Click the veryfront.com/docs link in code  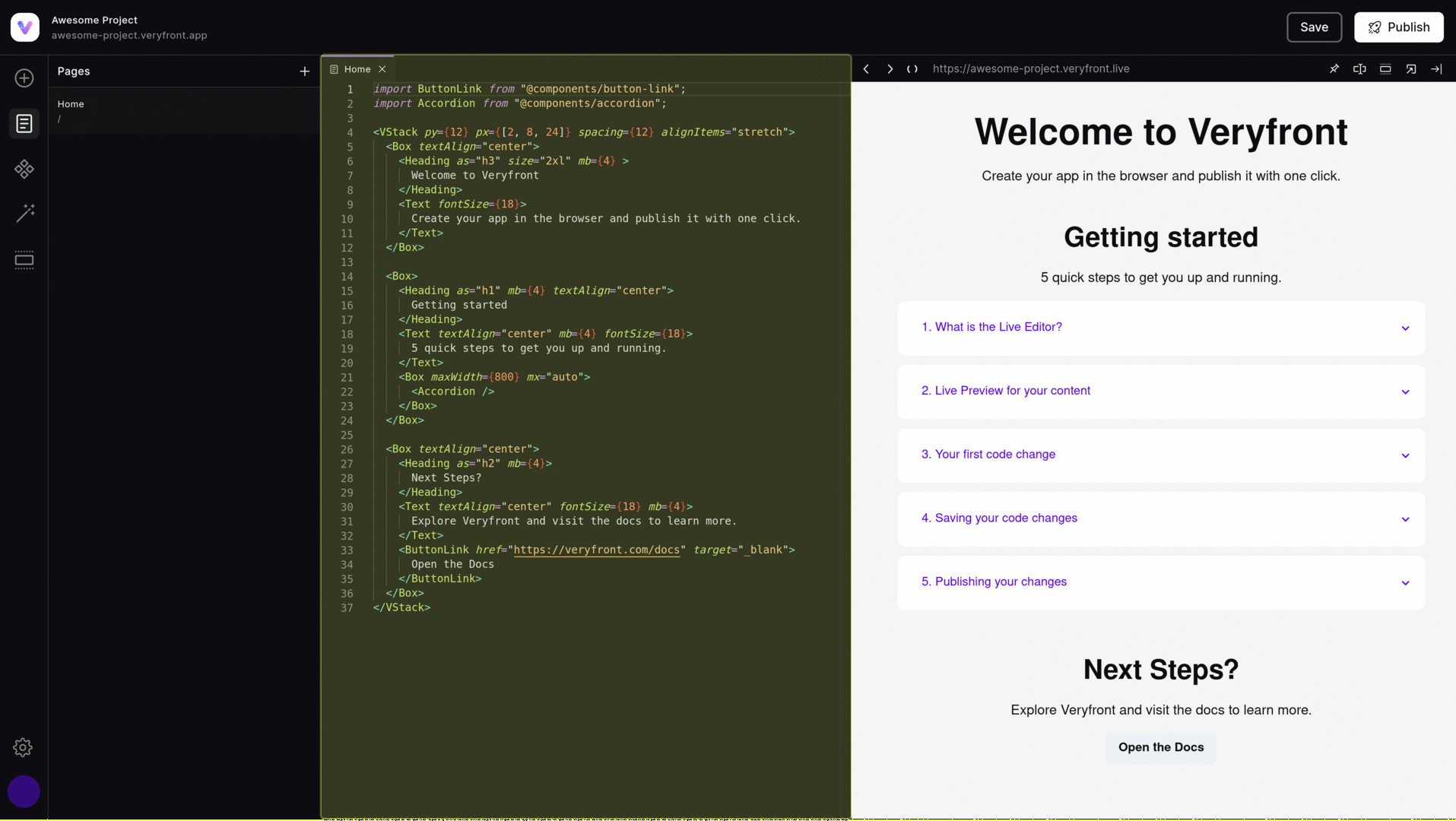click(x=596, y=550)
